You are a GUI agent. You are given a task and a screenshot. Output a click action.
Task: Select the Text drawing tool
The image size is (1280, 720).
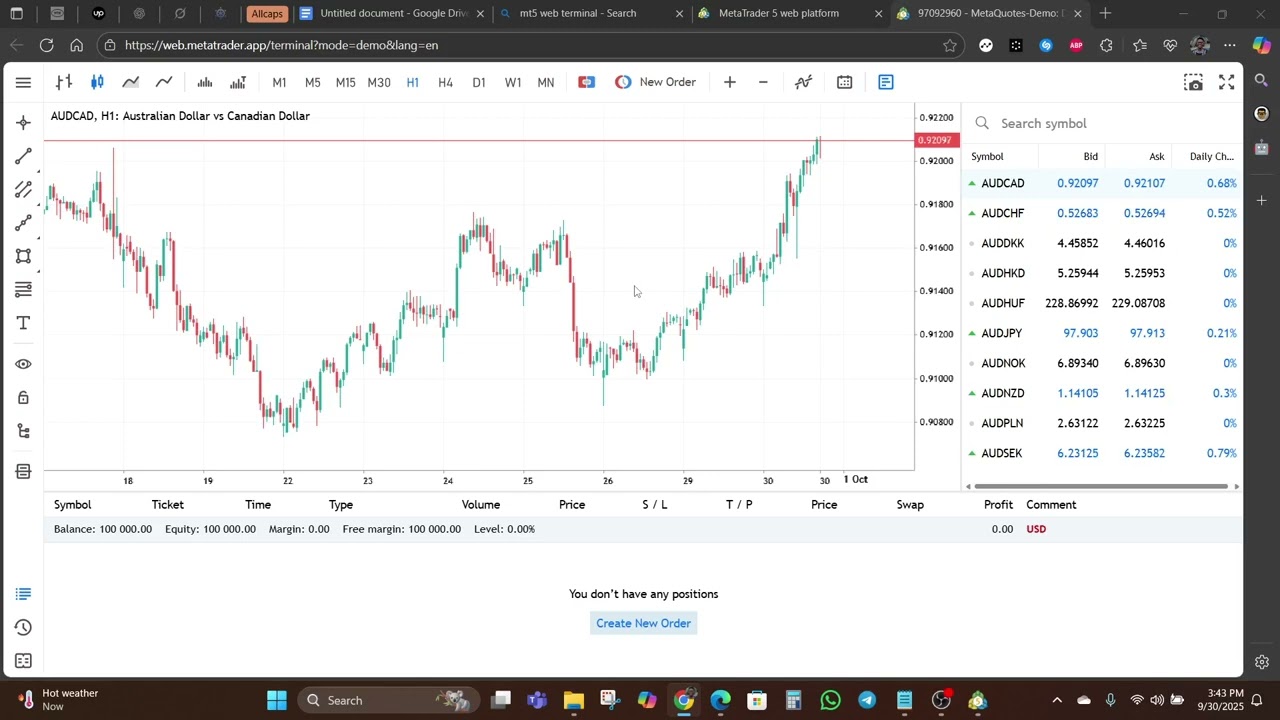point(23,323)
